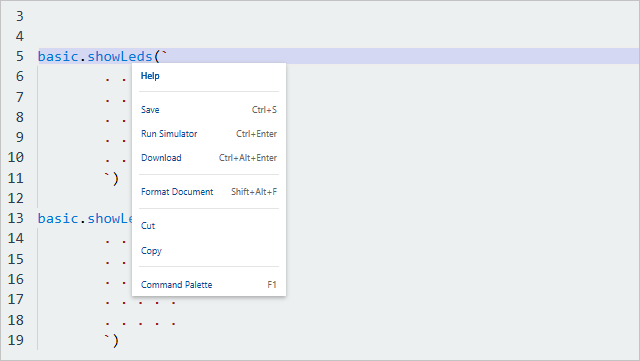The height and width of the screenshot is (361, 640).
Task: Click the closing backtick parenthesis on line 19
Action: (x=111, y=340)
